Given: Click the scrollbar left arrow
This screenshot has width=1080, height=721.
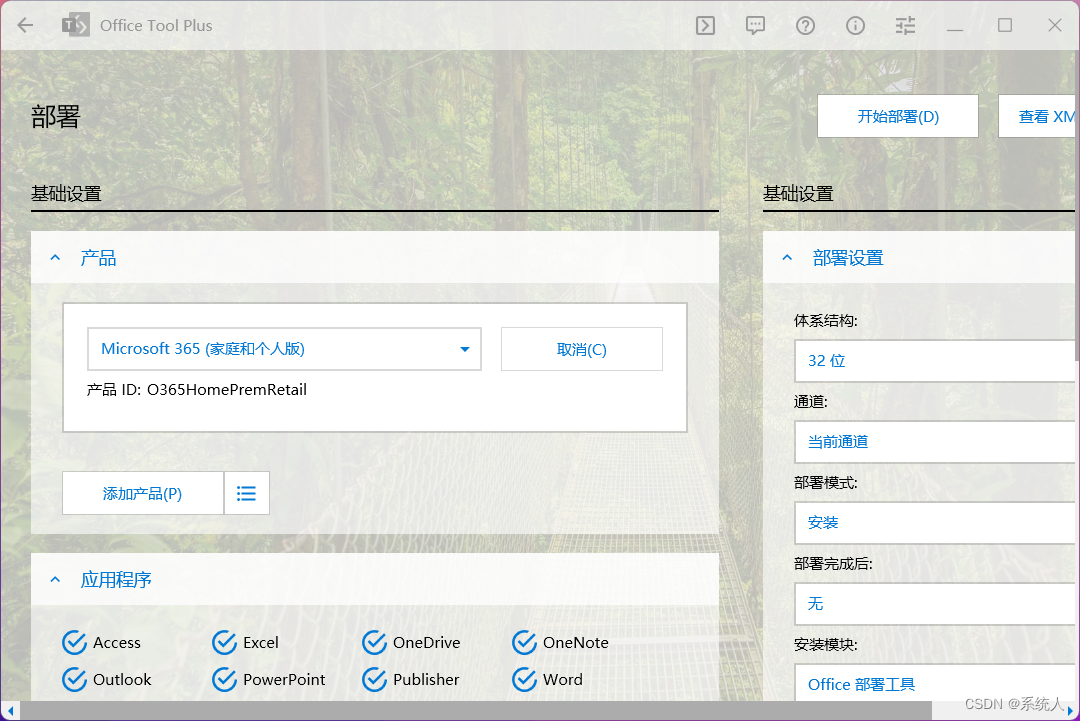Looking at the screenshot, I should [10, 711].
